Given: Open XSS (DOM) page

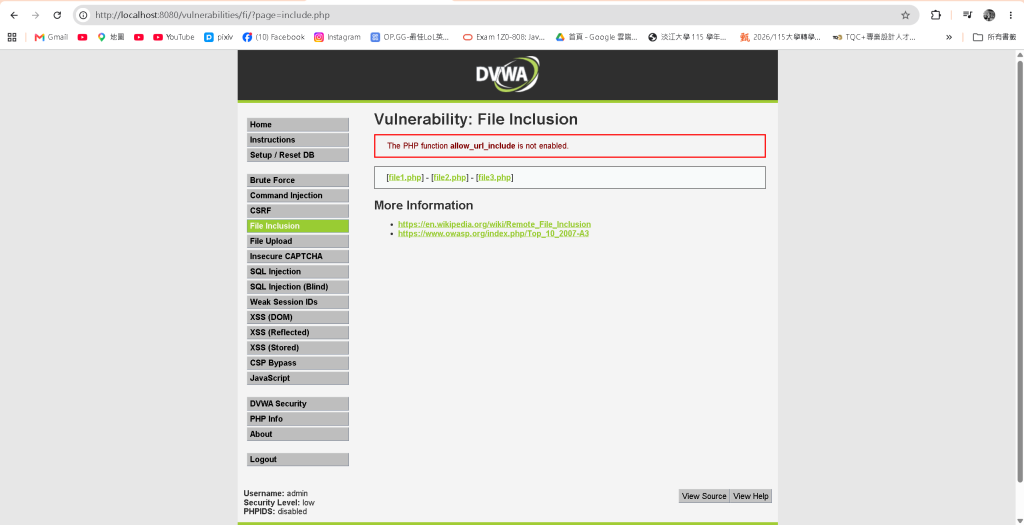Looking at the screenshot, I should [x=298, y=317].
